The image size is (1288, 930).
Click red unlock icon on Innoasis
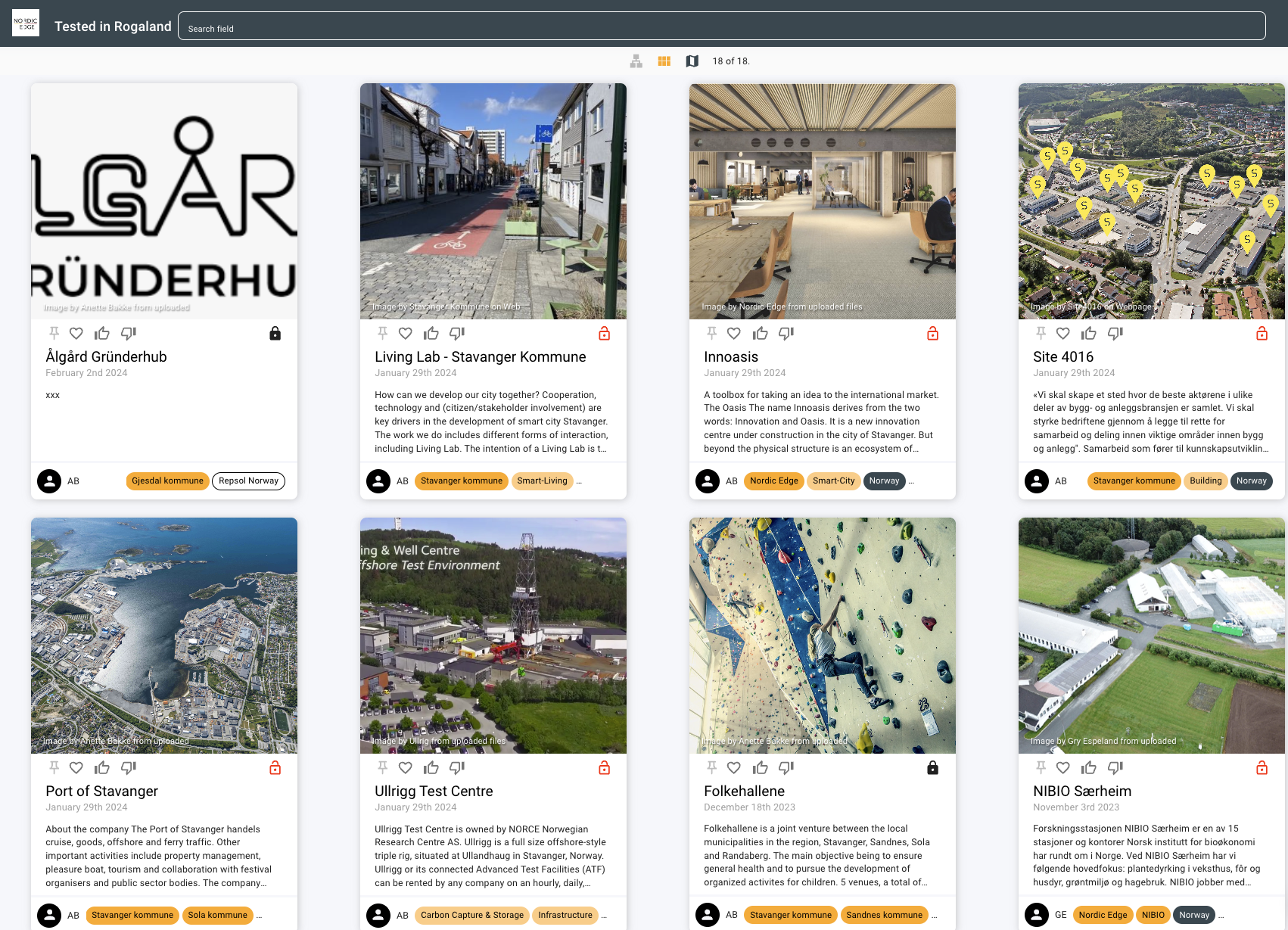(x=933, y=333)
